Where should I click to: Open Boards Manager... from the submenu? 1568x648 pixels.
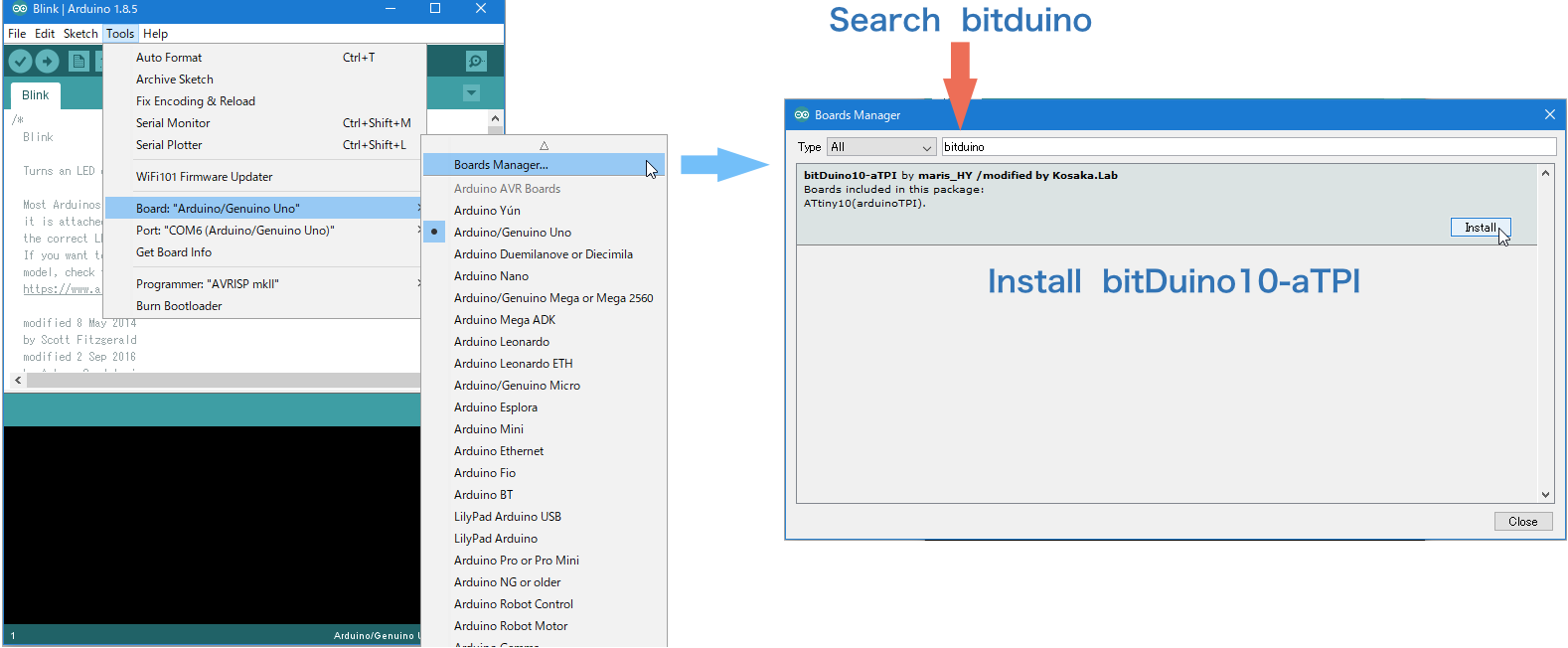click(x=544, y=165)
